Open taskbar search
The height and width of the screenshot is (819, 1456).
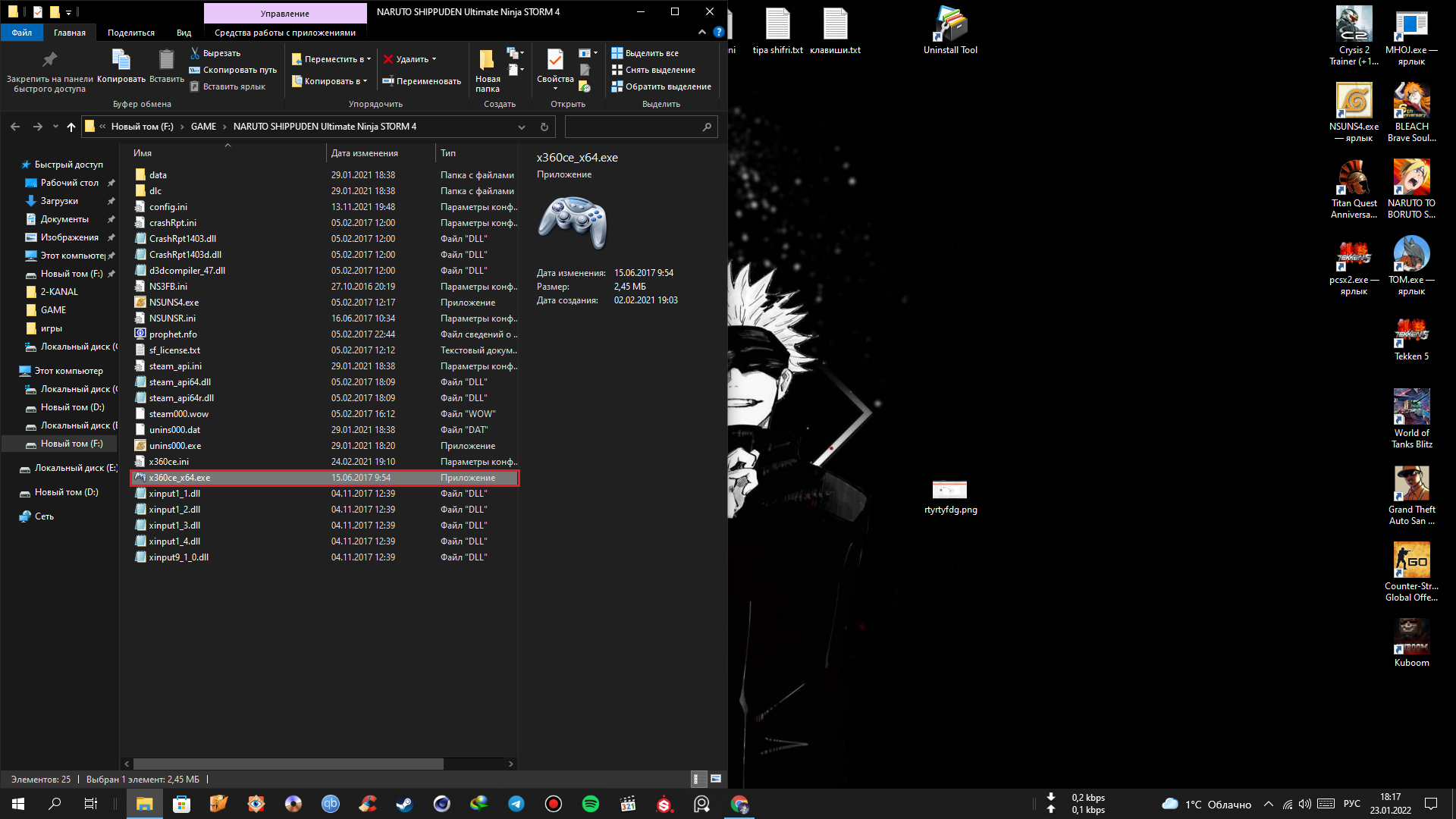click(55, 804)
